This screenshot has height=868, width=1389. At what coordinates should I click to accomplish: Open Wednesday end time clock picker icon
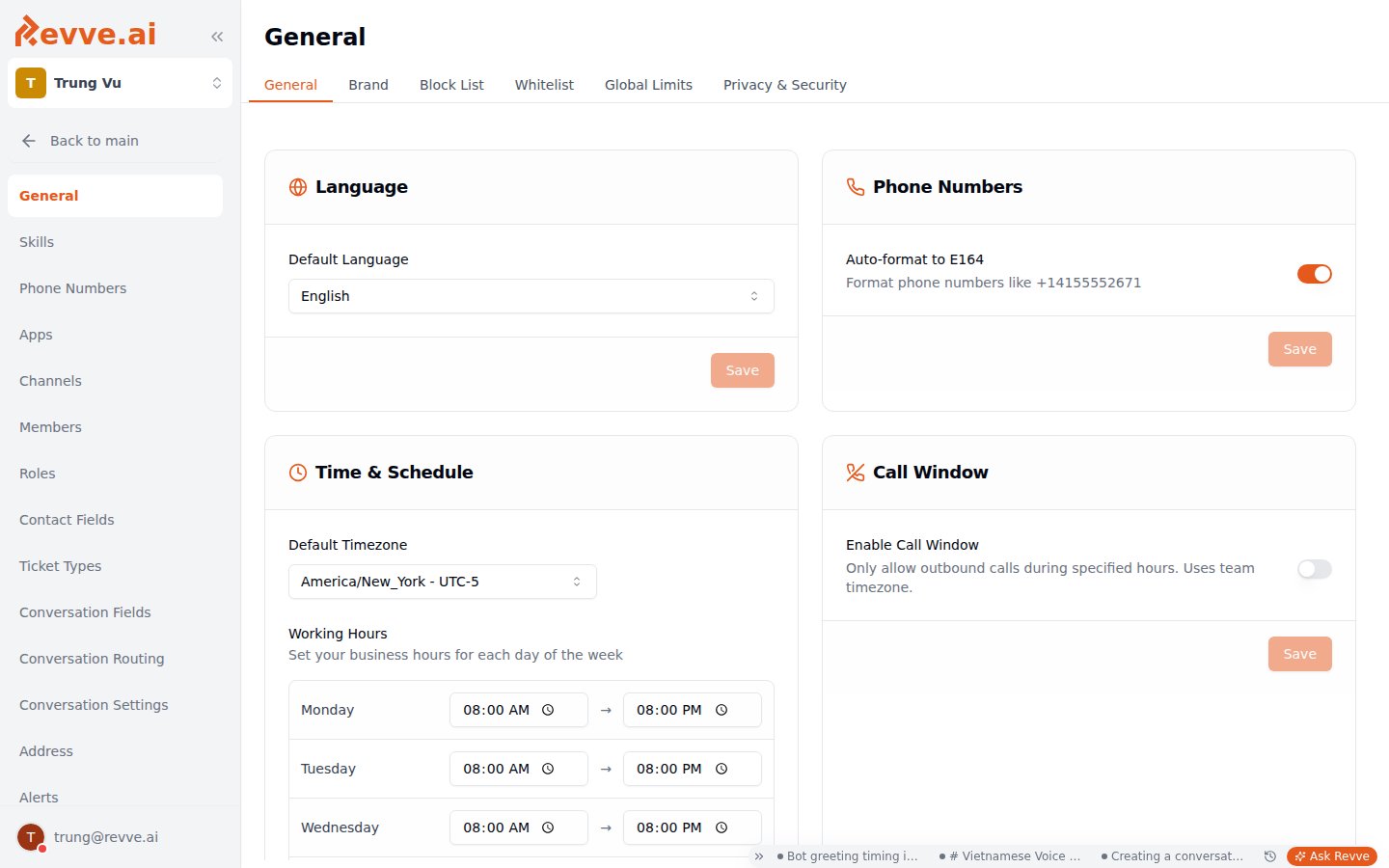pyautogui.click(x=722, y=827)
